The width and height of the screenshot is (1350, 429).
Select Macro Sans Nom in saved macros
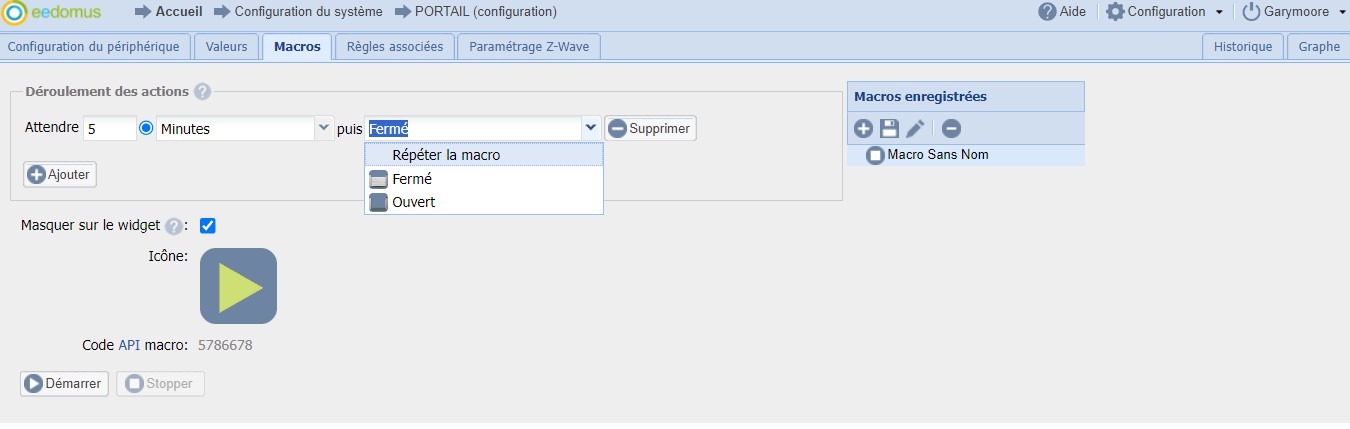coord(937,155)
